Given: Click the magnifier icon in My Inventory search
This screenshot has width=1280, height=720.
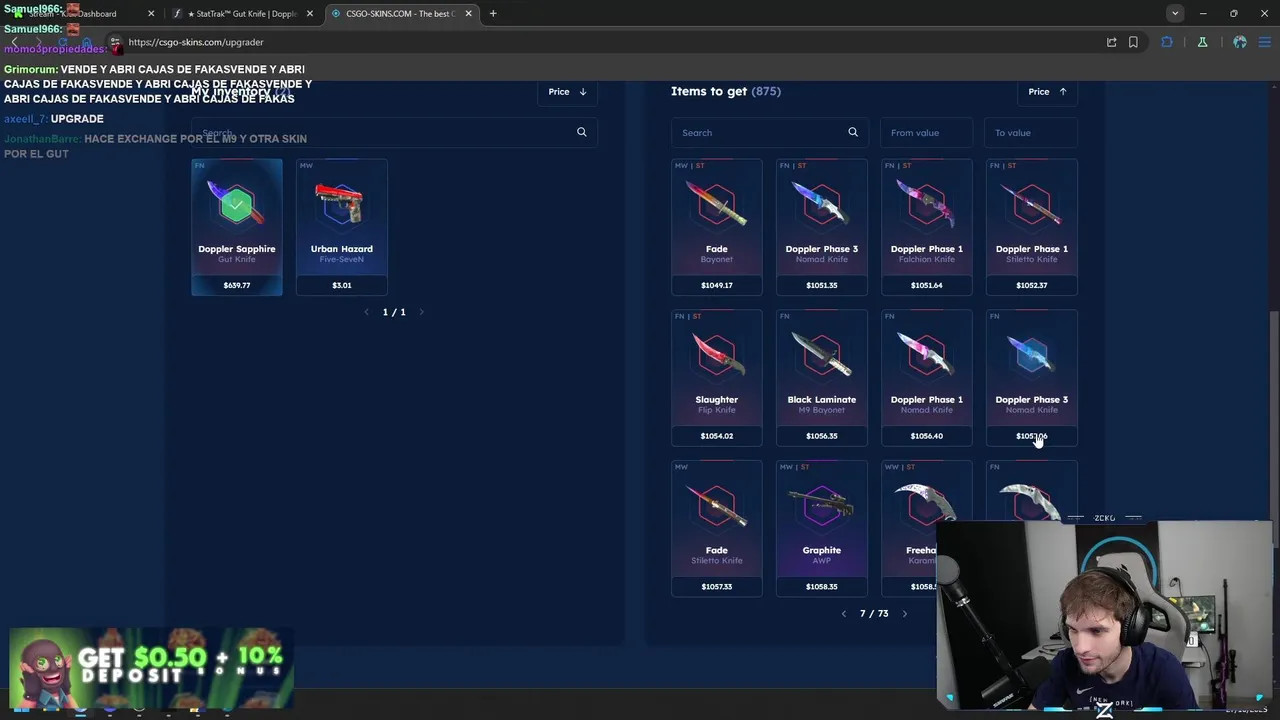Looking at the screenshot, I should [582, 132].
